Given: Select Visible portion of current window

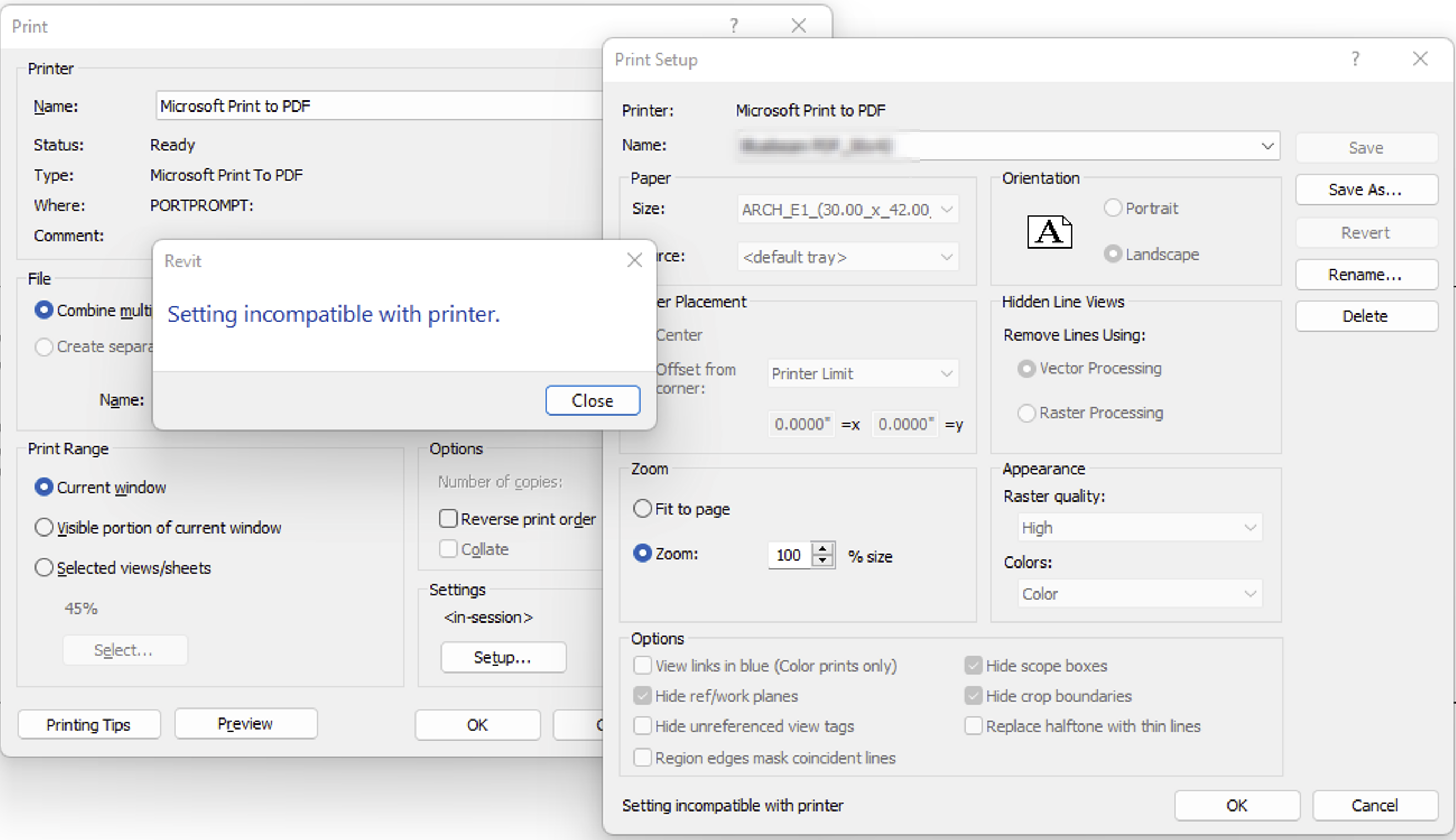Looking at the screenshot, I should tap(44, 527).
